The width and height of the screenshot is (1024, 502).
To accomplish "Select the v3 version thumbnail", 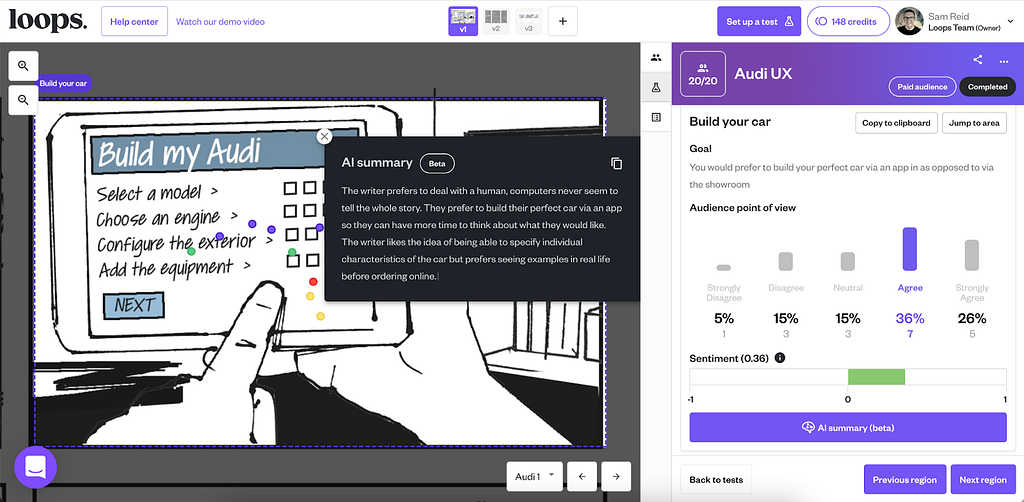I will click(x=528, y=21).
